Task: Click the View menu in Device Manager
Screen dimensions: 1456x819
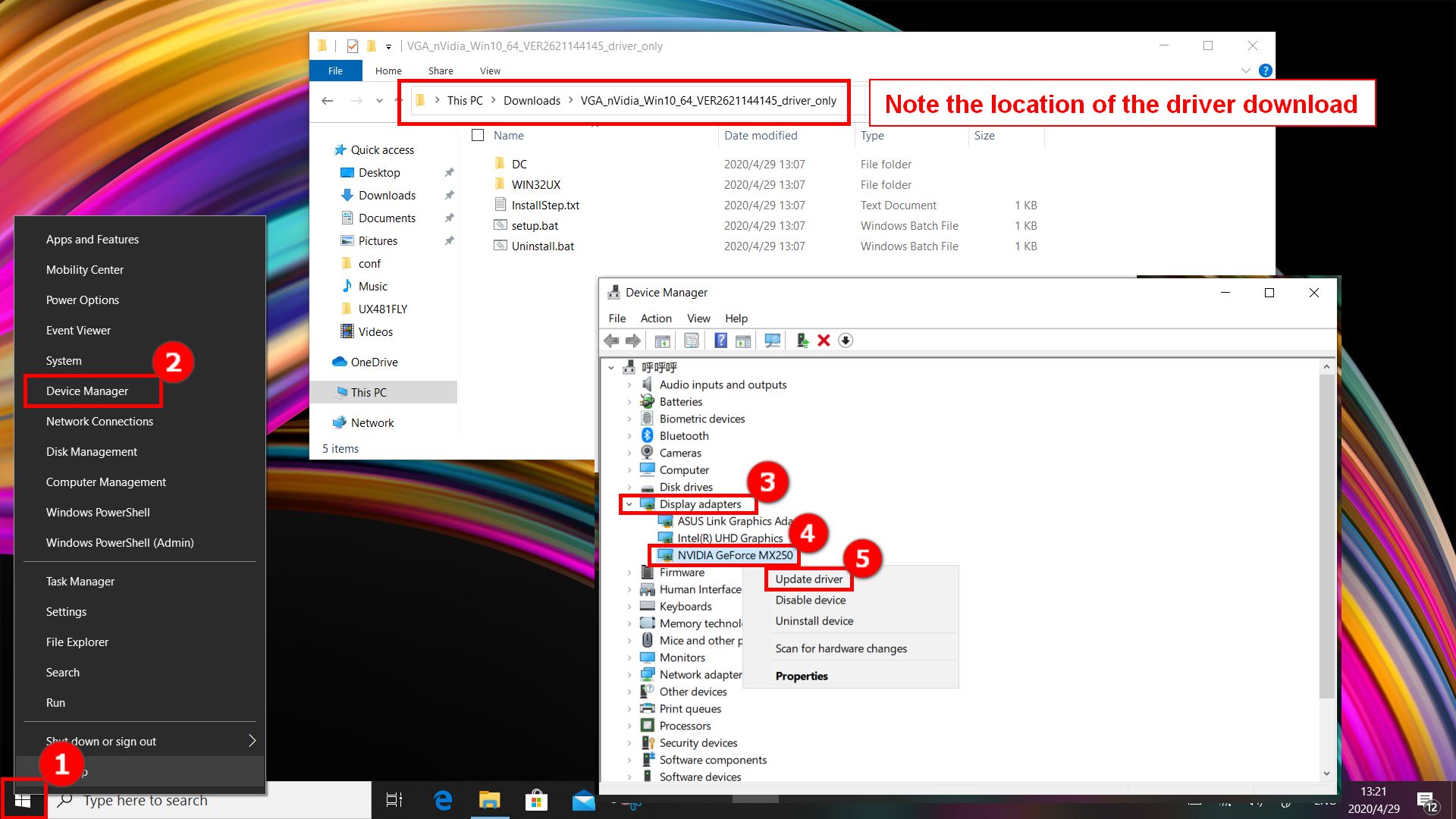Action: [x=698, y=318]
